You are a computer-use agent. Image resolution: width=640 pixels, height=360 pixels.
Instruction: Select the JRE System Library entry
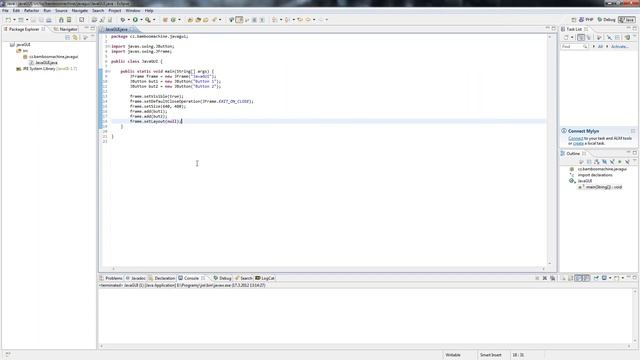click(47, 69)
